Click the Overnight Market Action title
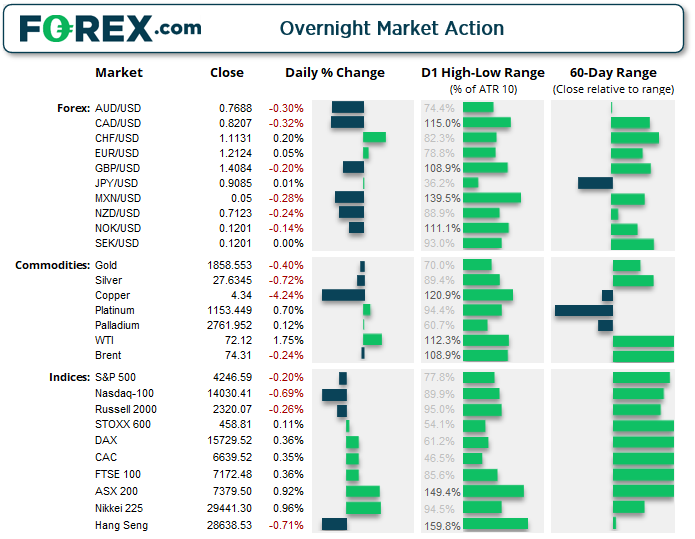 [391, 28]
